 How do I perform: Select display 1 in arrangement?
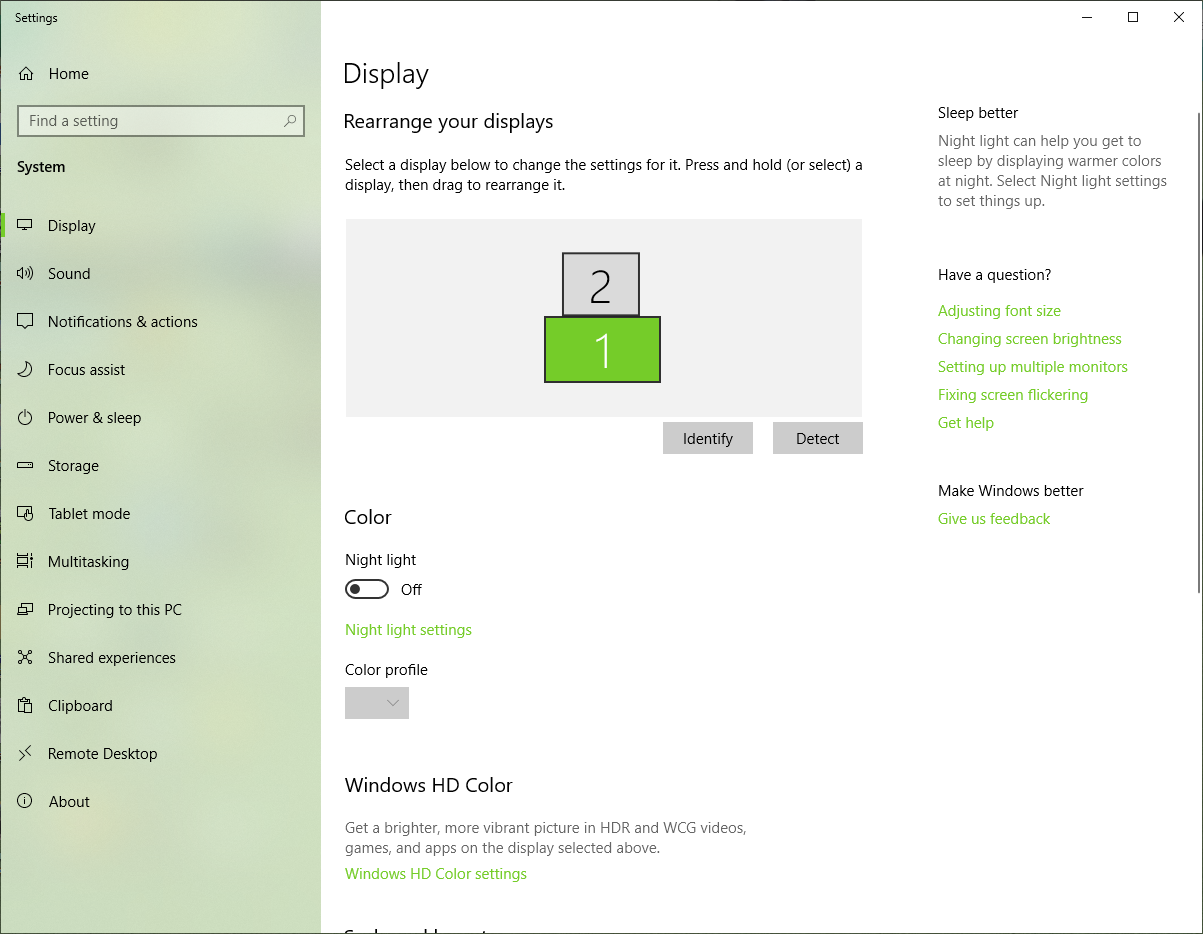click(602, 349)
